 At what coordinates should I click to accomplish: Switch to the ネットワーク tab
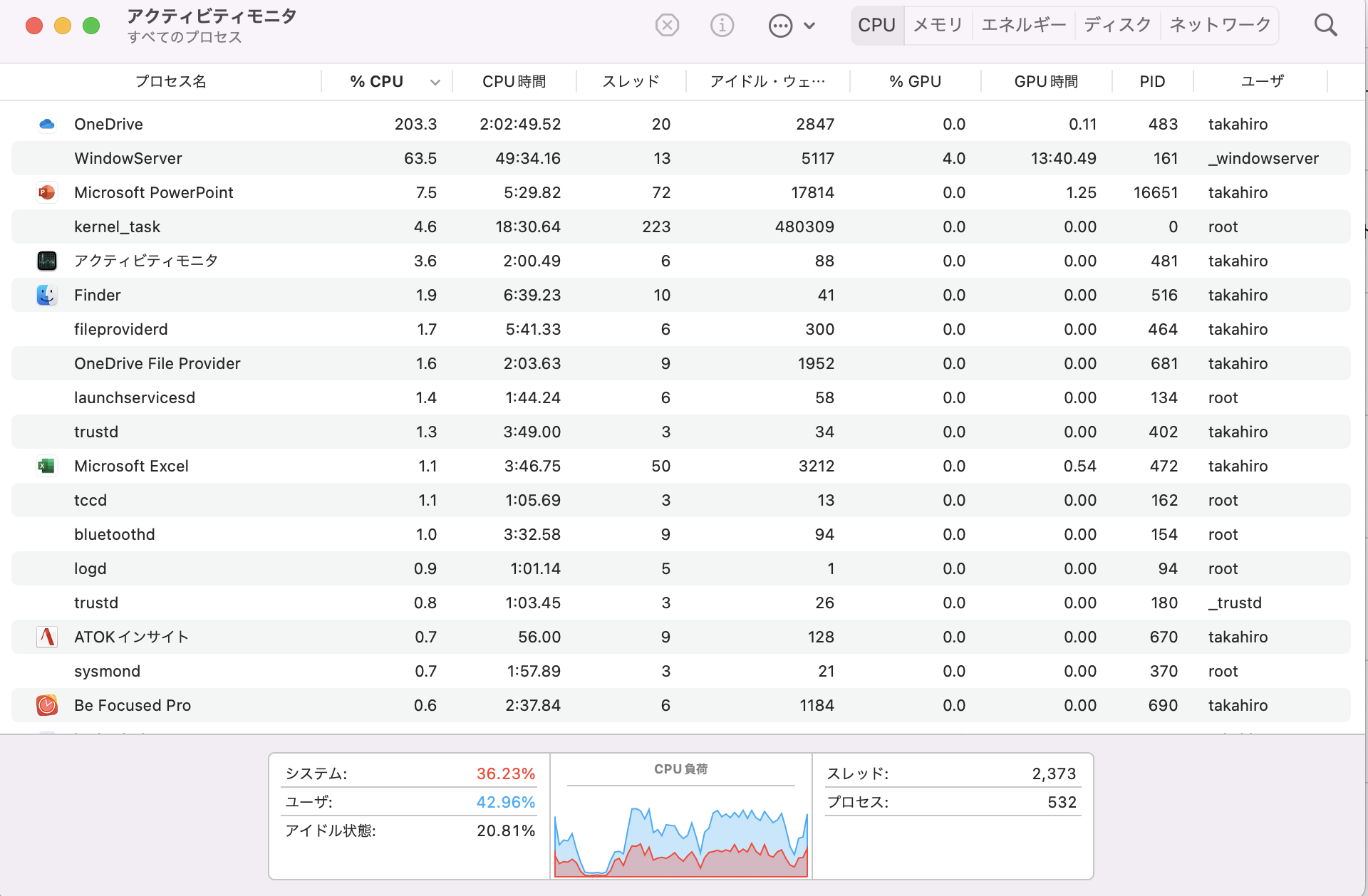point(1220,26)
